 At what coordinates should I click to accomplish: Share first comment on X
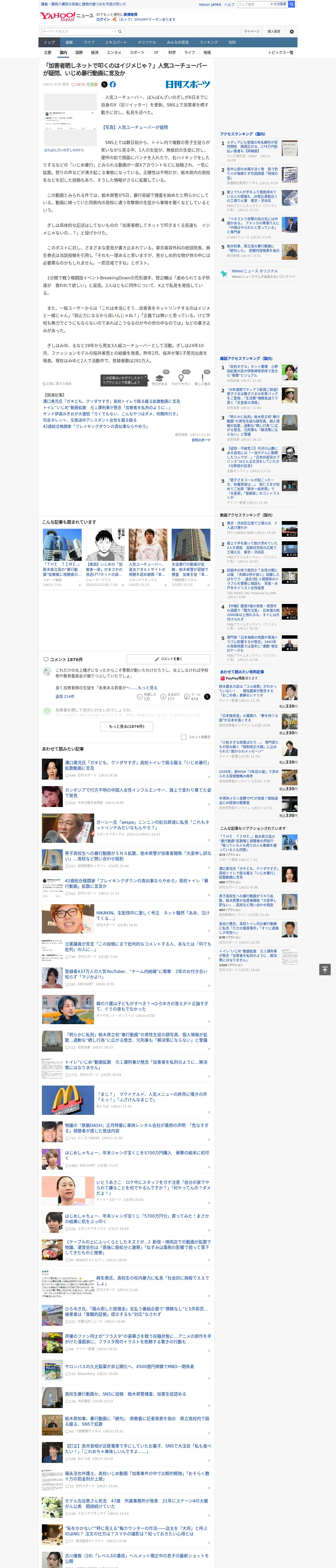click(207, 696)
